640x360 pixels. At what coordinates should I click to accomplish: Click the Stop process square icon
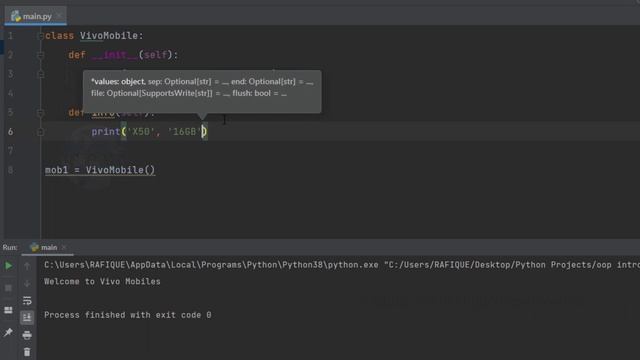[8, 288]
